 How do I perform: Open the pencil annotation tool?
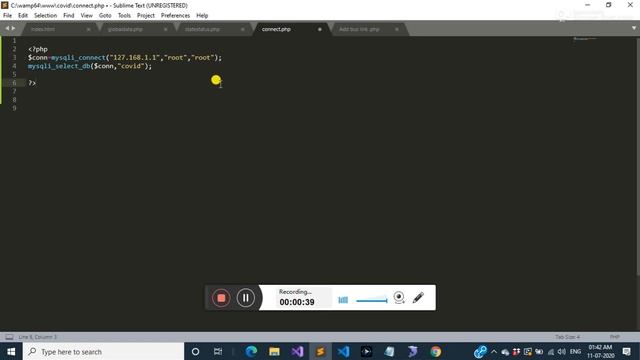[x=418, y=298]
